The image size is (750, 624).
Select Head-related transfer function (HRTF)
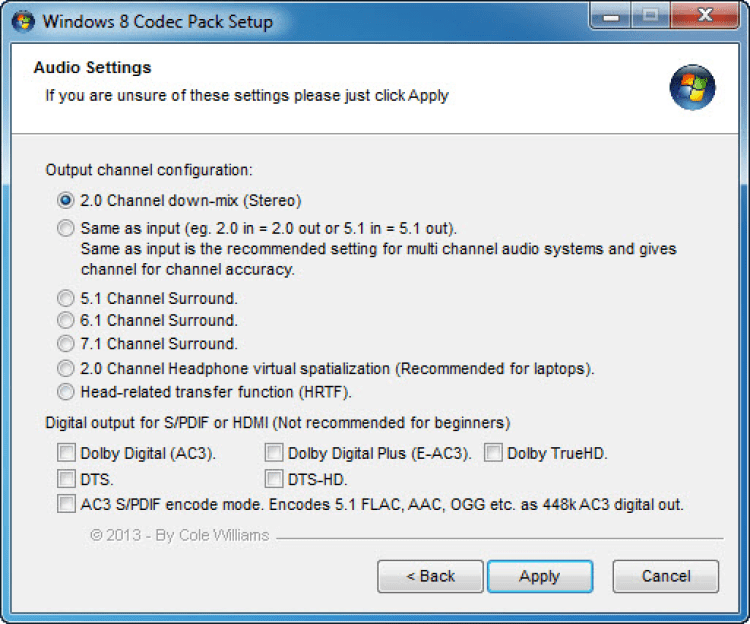click(x=66, y=391)
